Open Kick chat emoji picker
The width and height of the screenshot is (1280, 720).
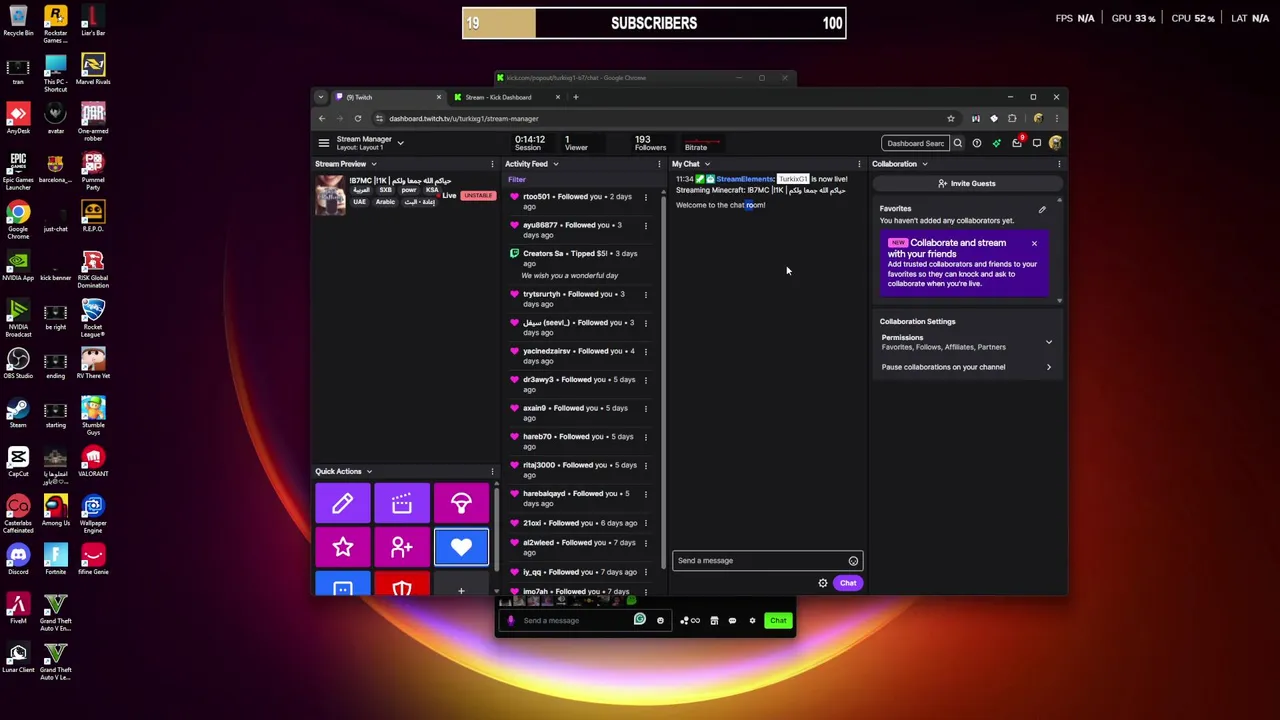(660, 621)
